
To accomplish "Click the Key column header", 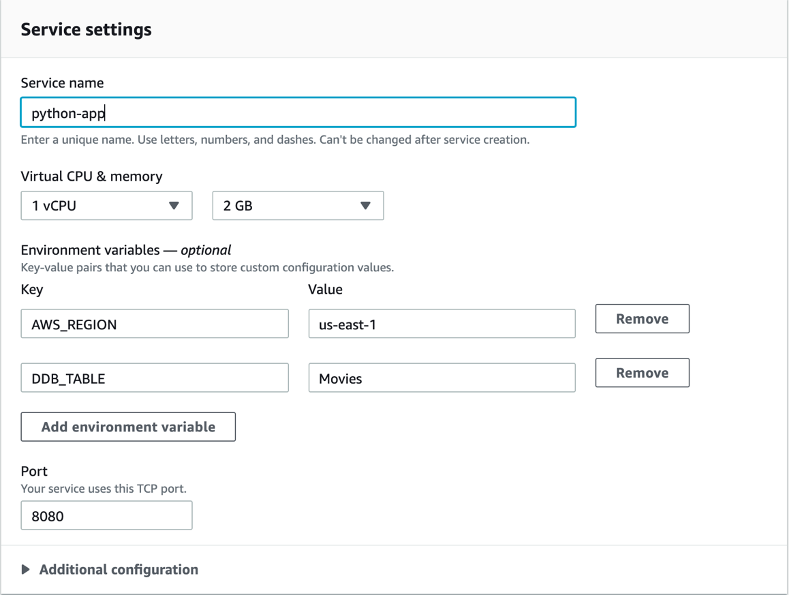I will [x=32, y=289].
